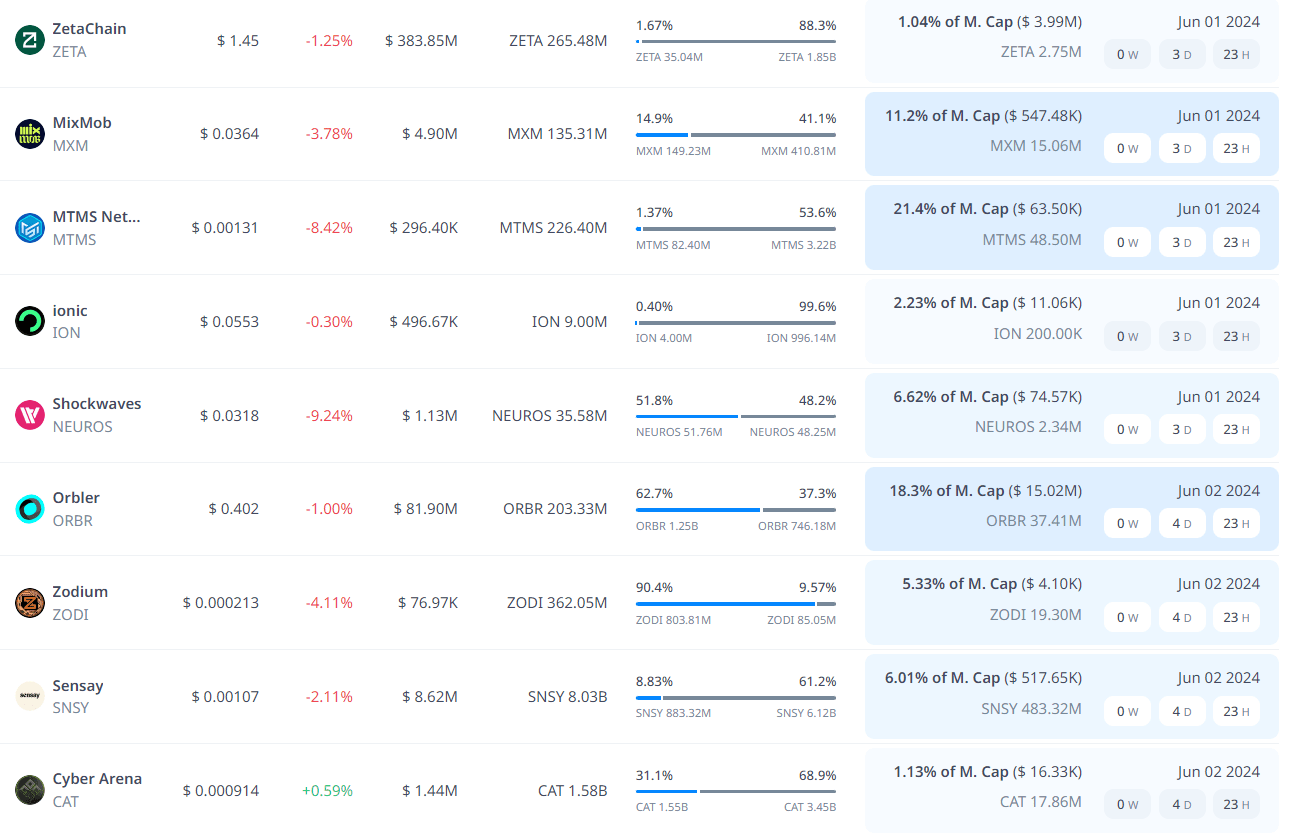Click the MTMS Network logo icon
The height and width of the screenshot is (834, 1290).
30,228
